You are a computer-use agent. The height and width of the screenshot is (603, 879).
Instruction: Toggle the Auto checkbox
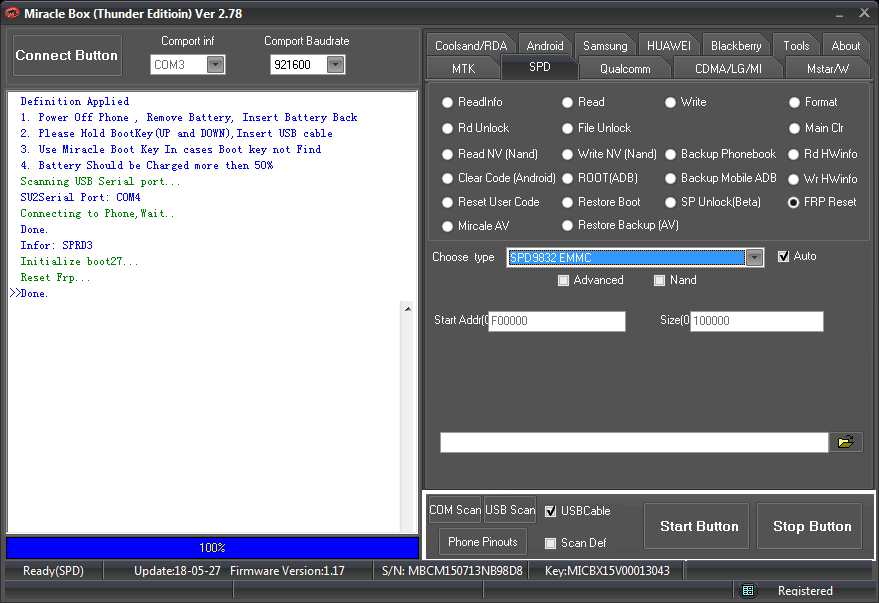pos(784,256)
